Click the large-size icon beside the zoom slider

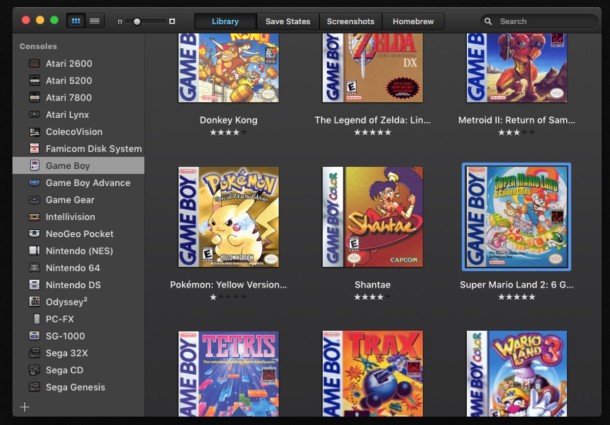[172, 21]
